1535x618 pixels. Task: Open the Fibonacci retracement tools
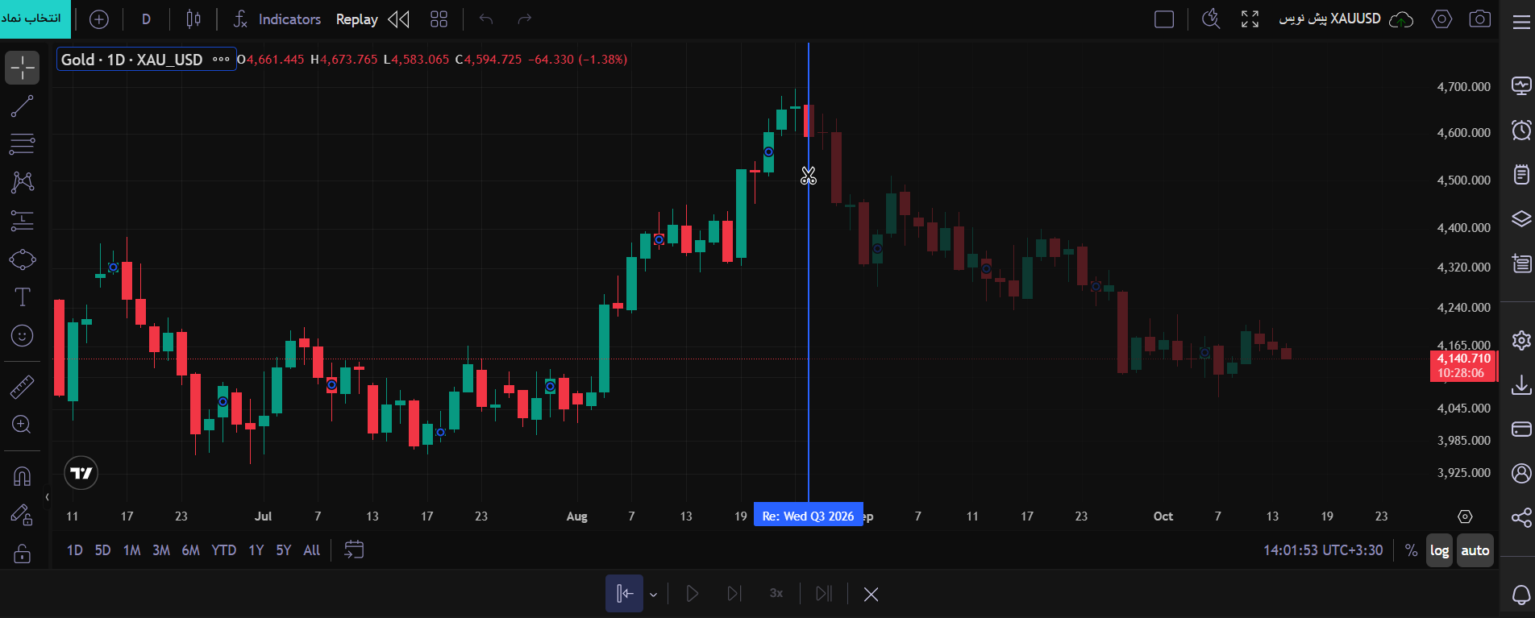coord(22,144)
